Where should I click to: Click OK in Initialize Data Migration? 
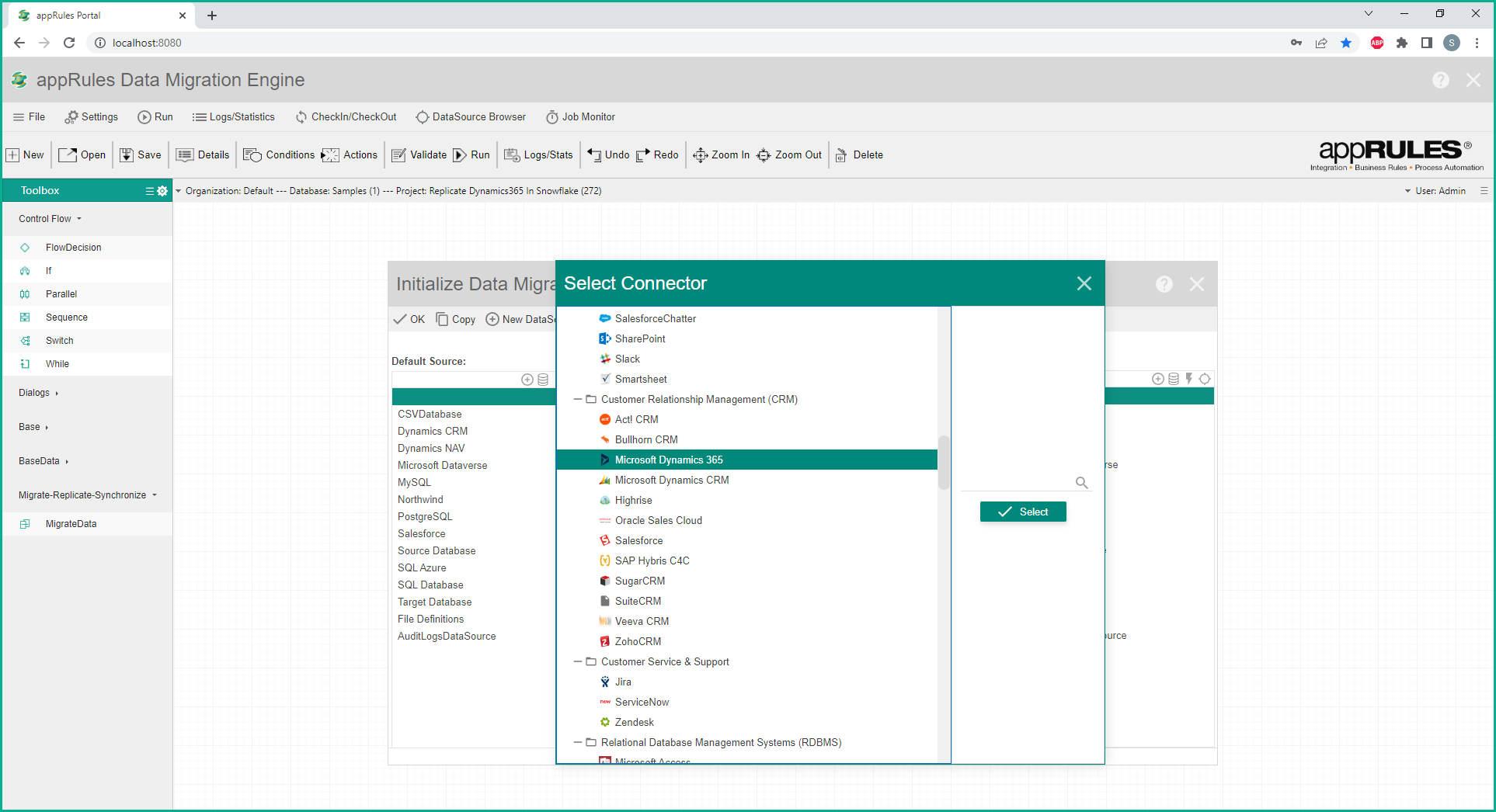(x=409, y=320)
